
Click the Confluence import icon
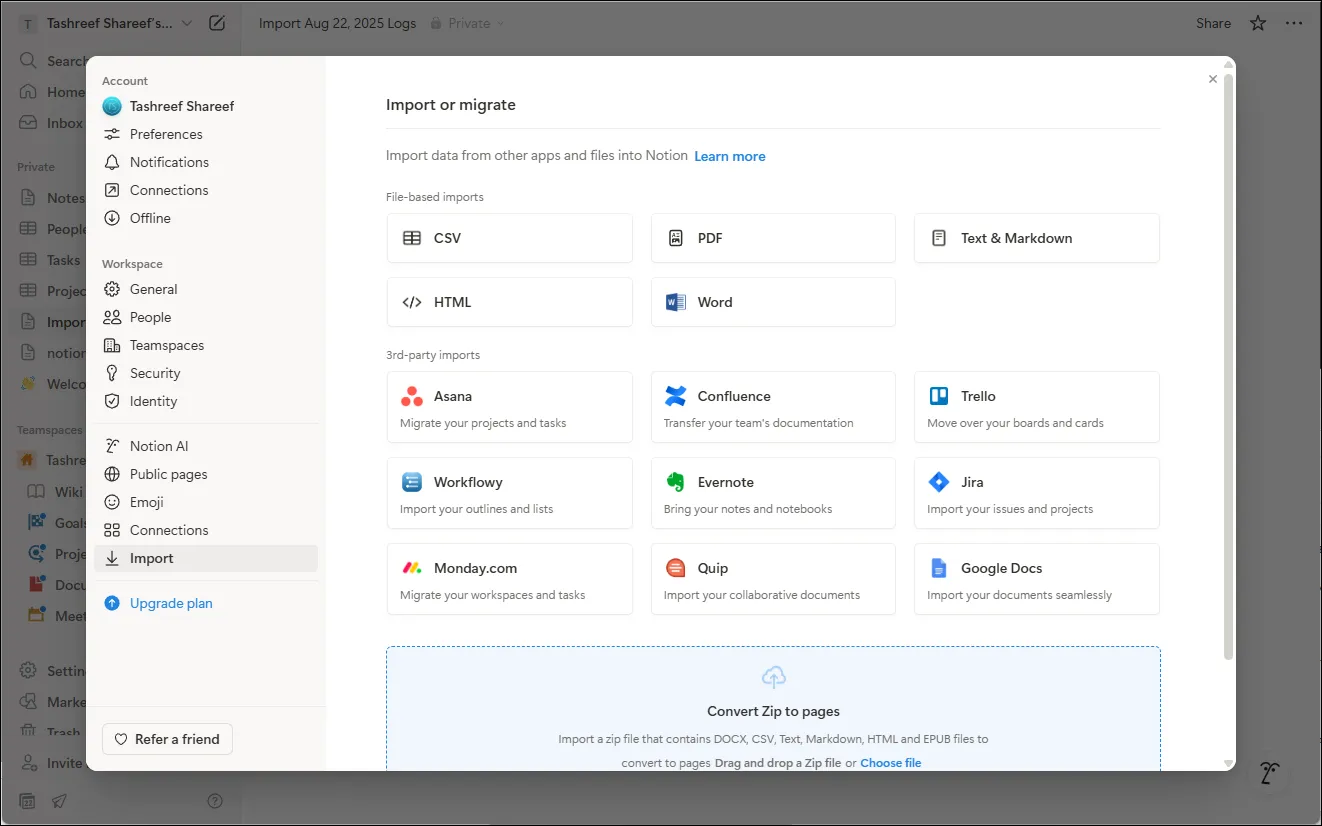click(x=675, y=395)
